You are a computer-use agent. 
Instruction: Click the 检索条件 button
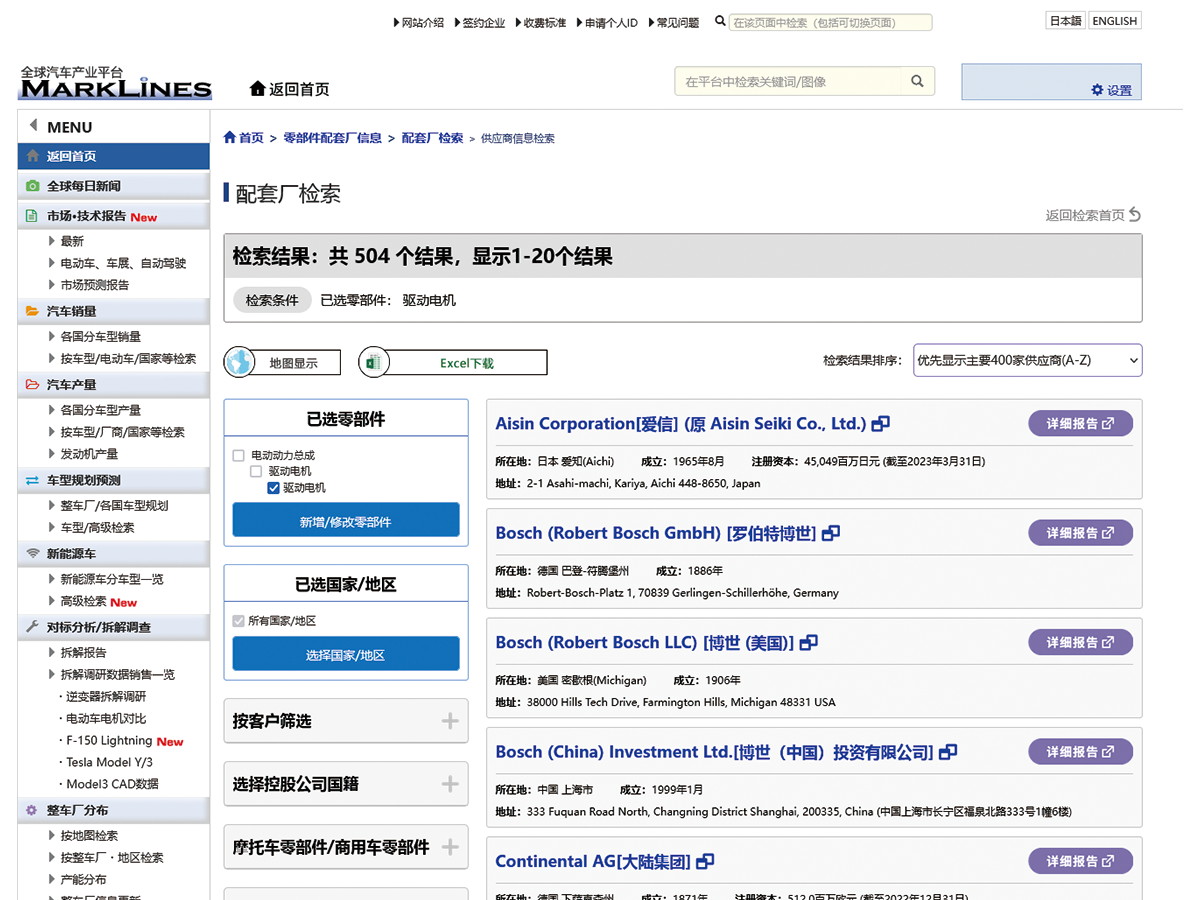pyautogui.click(x=272, y=300)
